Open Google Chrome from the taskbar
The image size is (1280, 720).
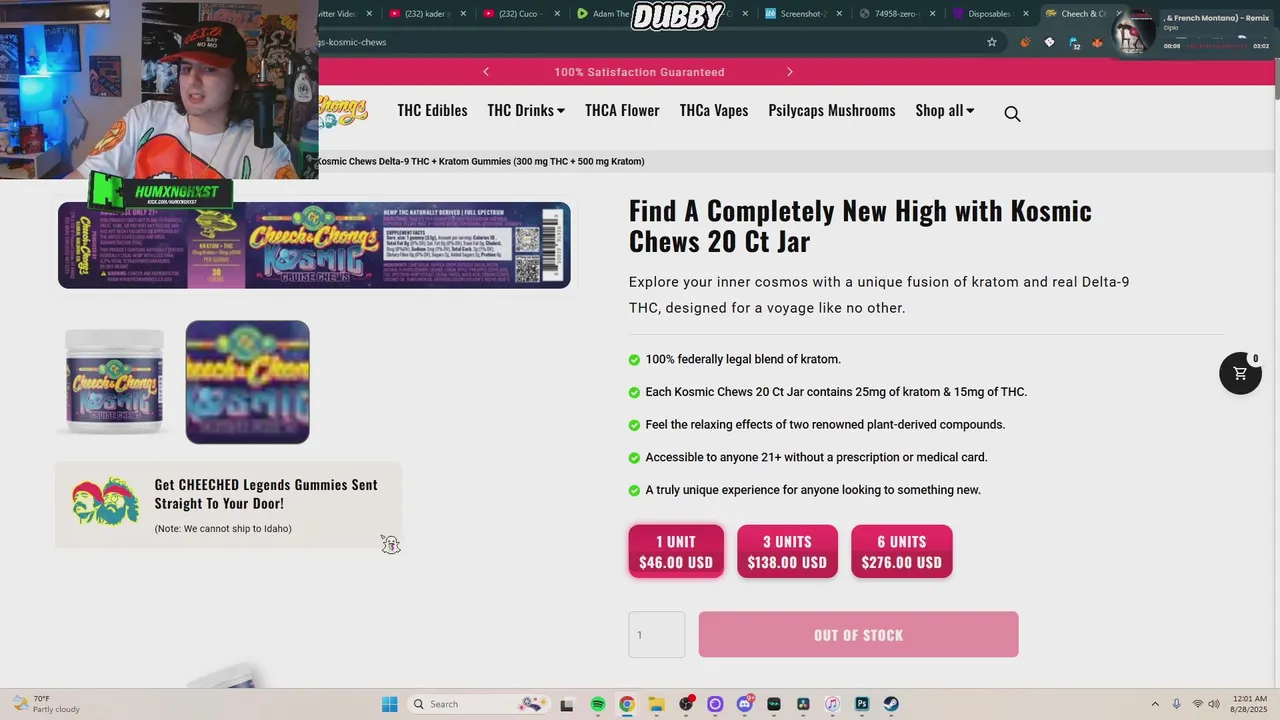[x=627, y=704]
